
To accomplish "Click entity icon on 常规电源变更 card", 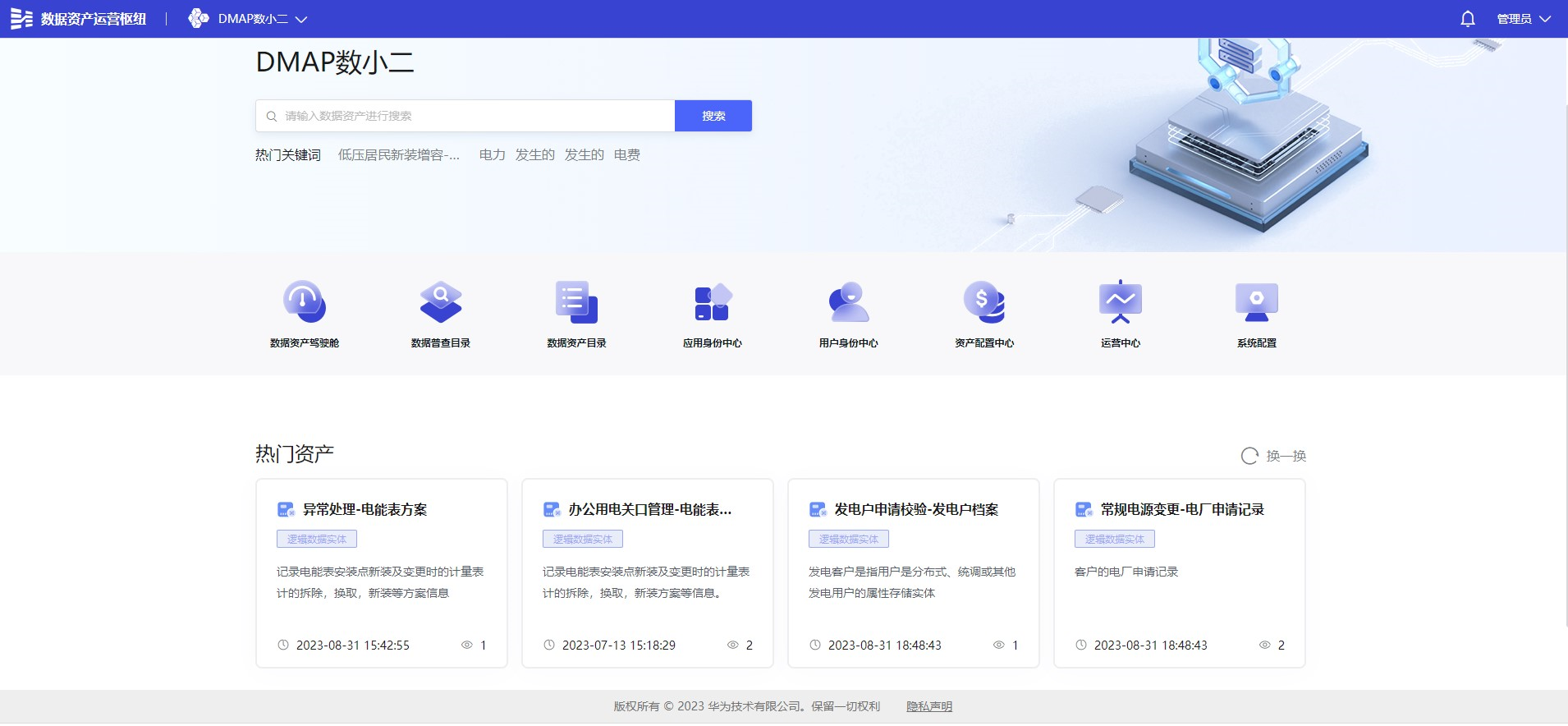I will tap(1084, 510).
